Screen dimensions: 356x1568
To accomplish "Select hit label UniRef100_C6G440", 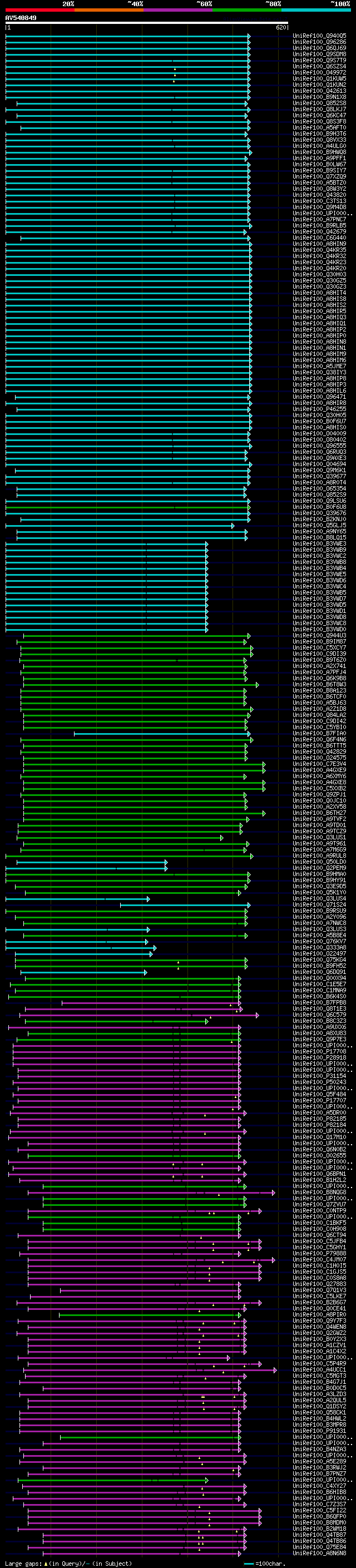I will pos(319,238).
